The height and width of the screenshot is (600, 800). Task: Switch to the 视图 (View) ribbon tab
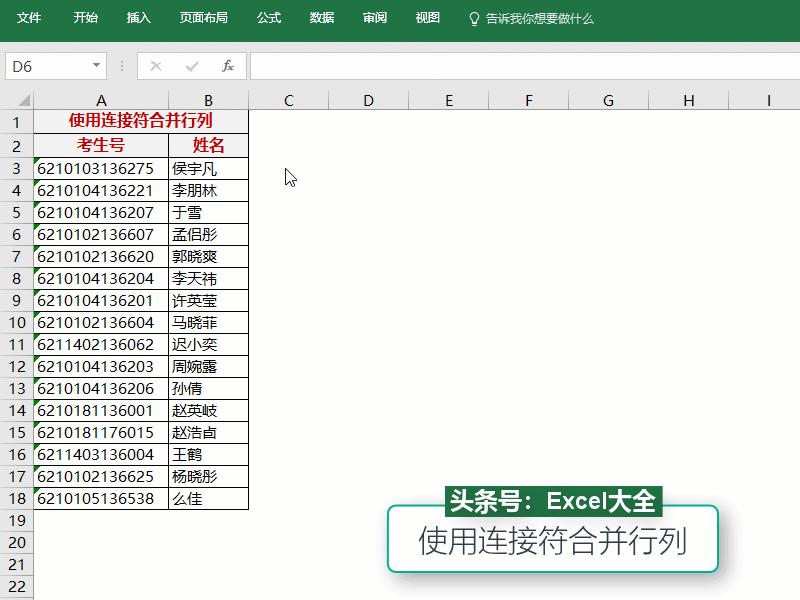click(x=426, y=17)
